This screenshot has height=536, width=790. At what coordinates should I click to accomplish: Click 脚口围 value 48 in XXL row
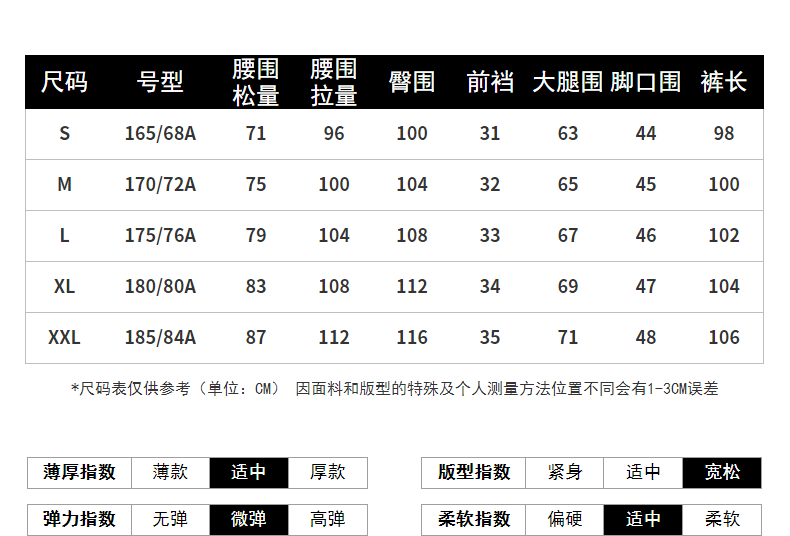click(646, 337)
